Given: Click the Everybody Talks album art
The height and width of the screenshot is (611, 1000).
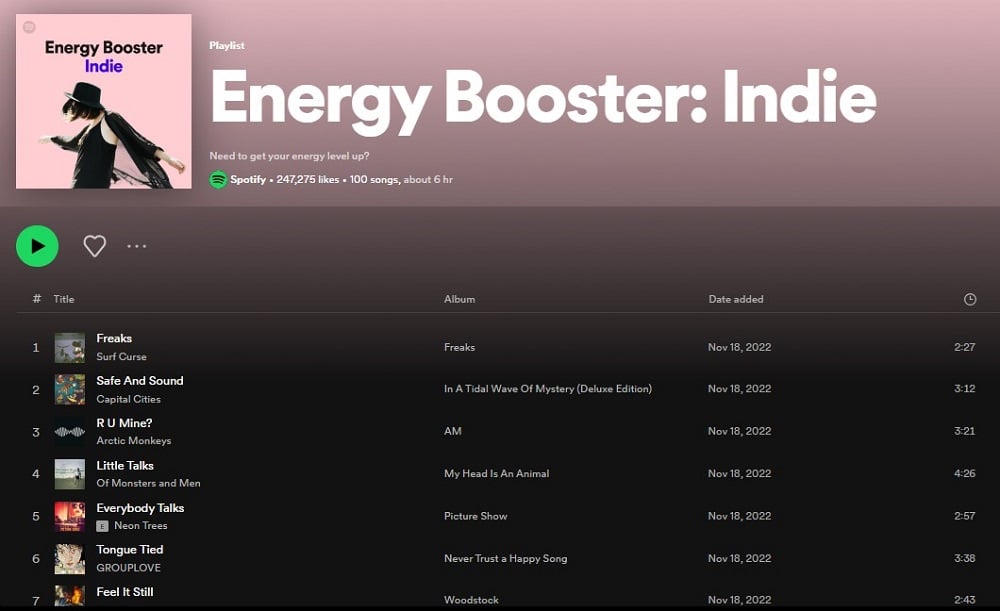Looking at the screenshot, I should 70,516.
